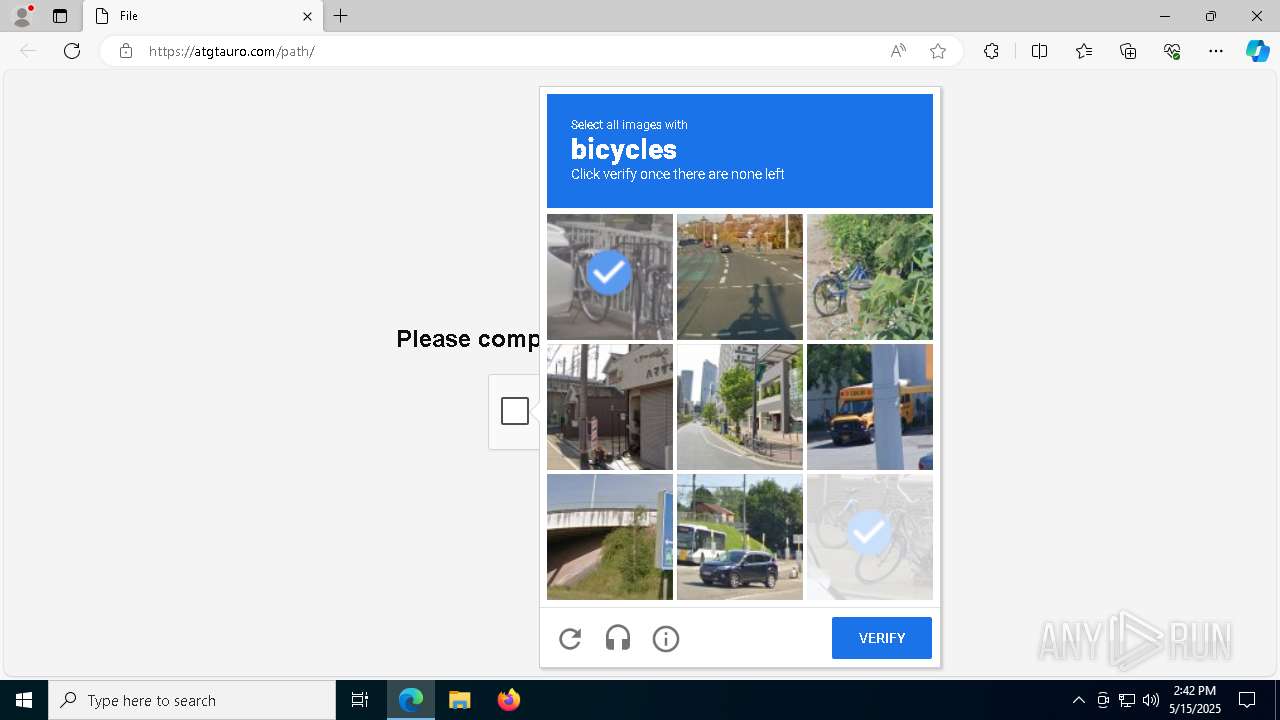The width and height of the screenshot is (1280, 720).
Task: Select the curved street with skyscraper tile
Action: click(x=740, y=407)
